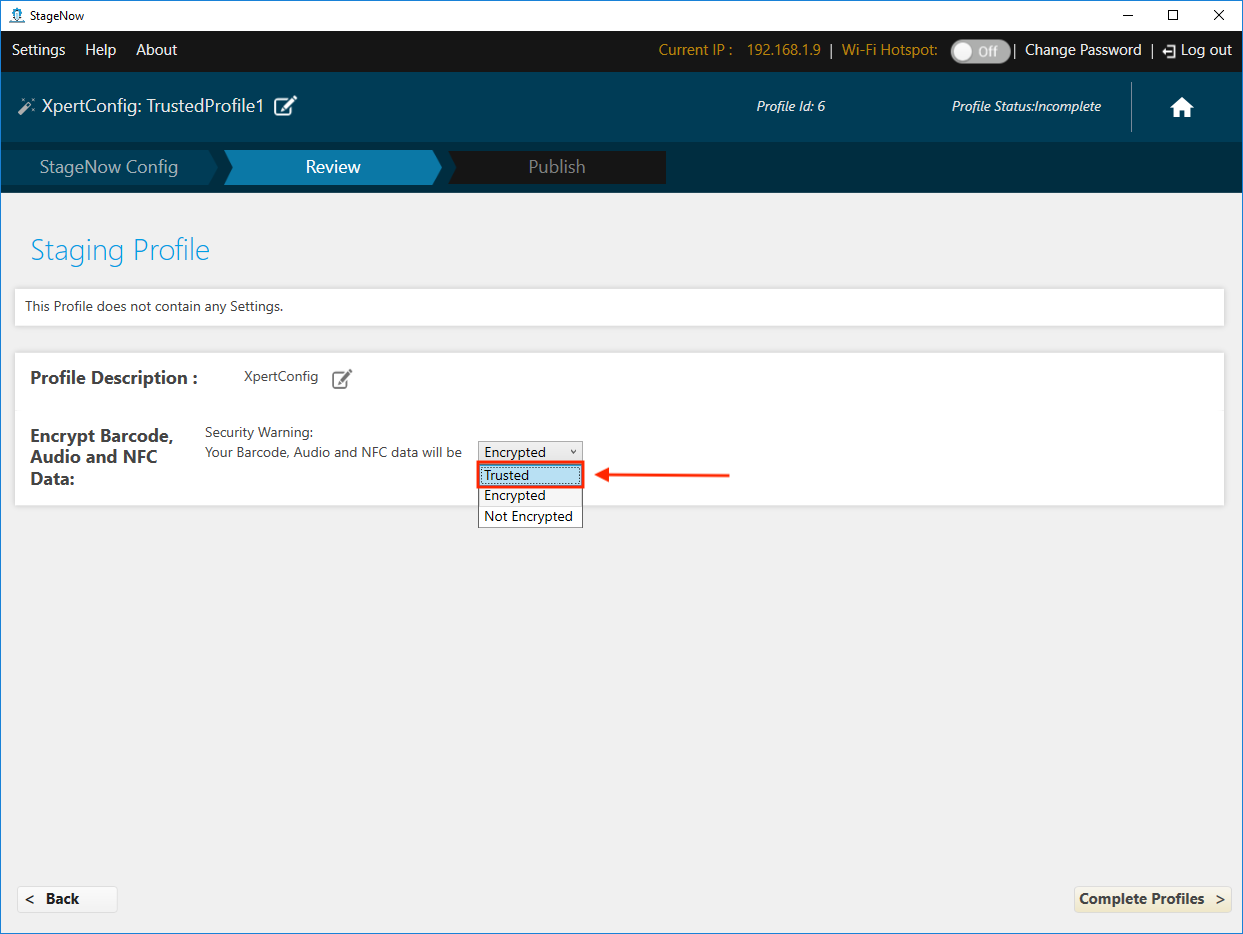Click edit pencil next to TrustedProfile1 name
Screen dimensions: 1243x934
pyautogui.click(x=285, y=106)
